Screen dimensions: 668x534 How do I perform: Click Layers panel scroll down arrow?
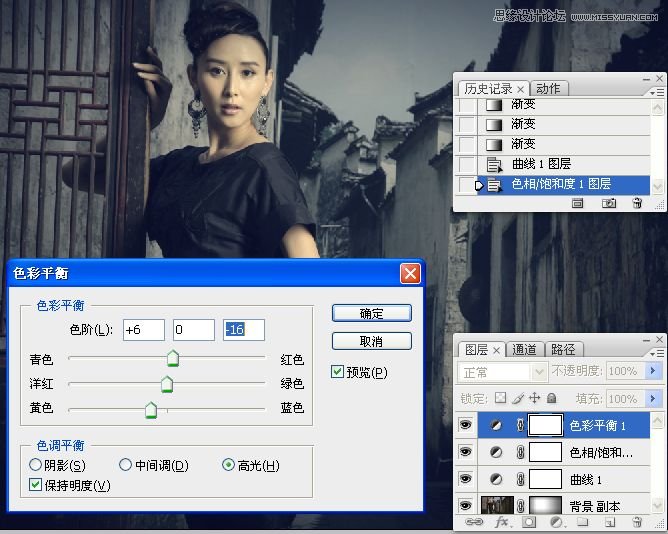click(657, 505)
